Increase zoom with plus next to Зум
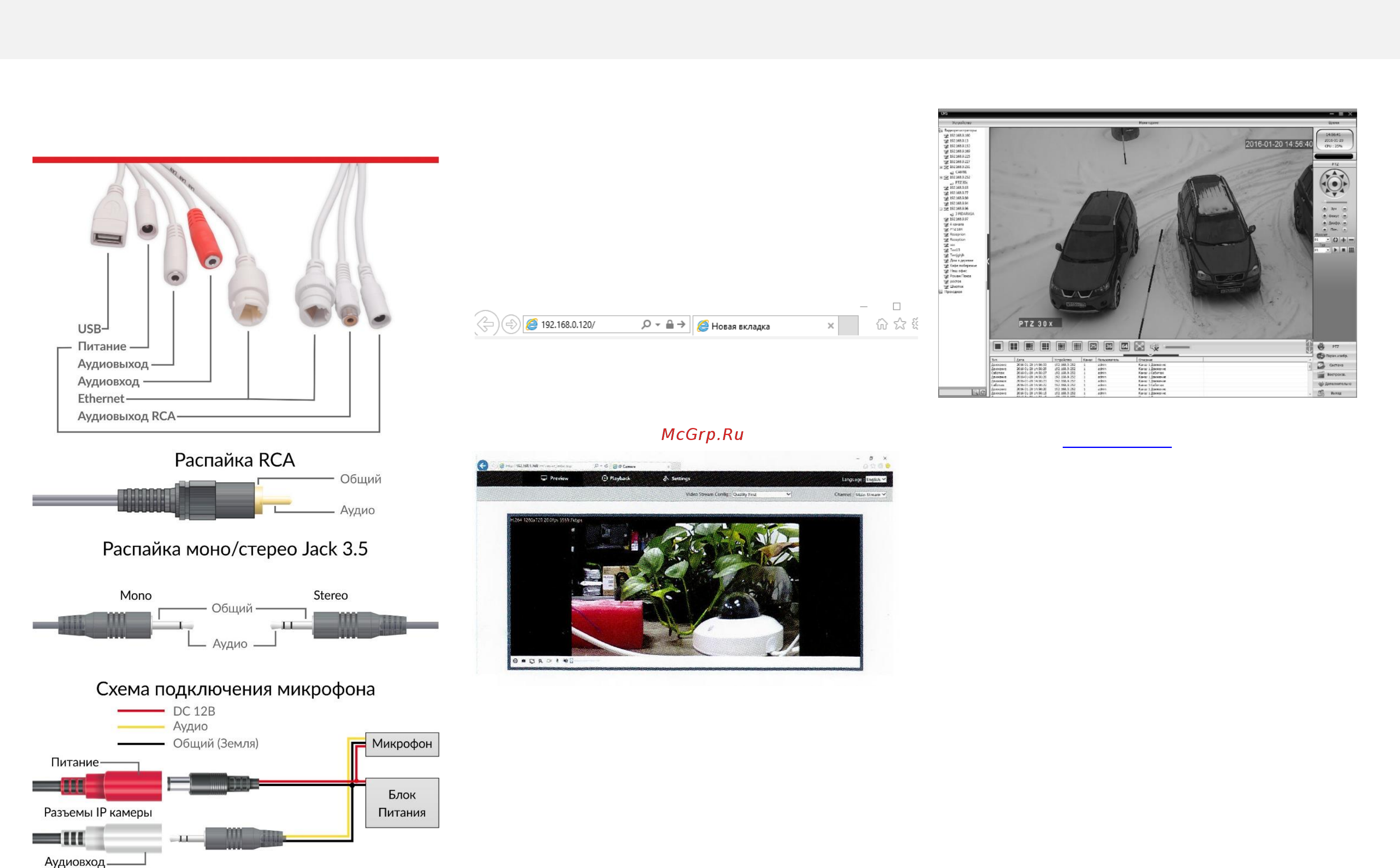The image size is (1400, 868). pos(1325,209)
